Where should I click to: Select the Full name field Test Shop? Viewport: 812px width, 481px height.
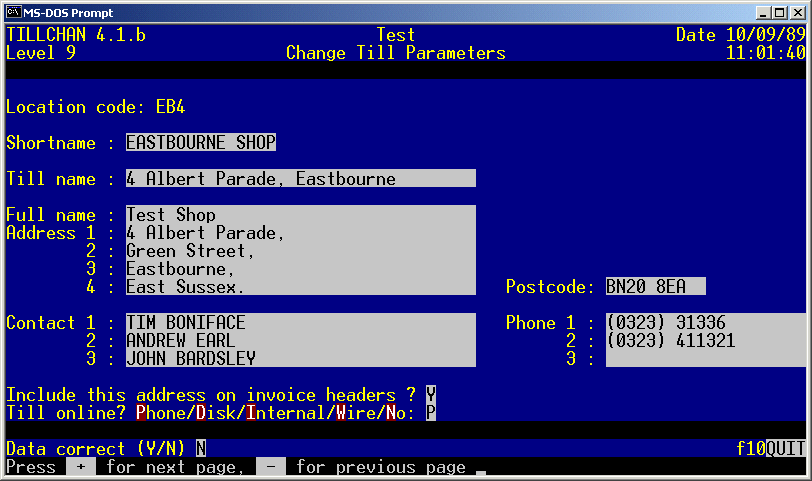click(x=300, y=215)
